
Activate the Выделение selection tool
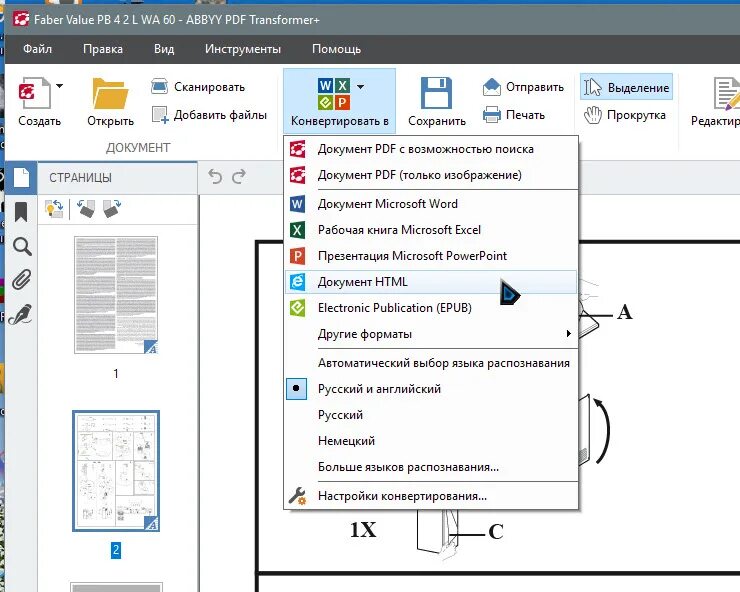[x=626, y=87]
